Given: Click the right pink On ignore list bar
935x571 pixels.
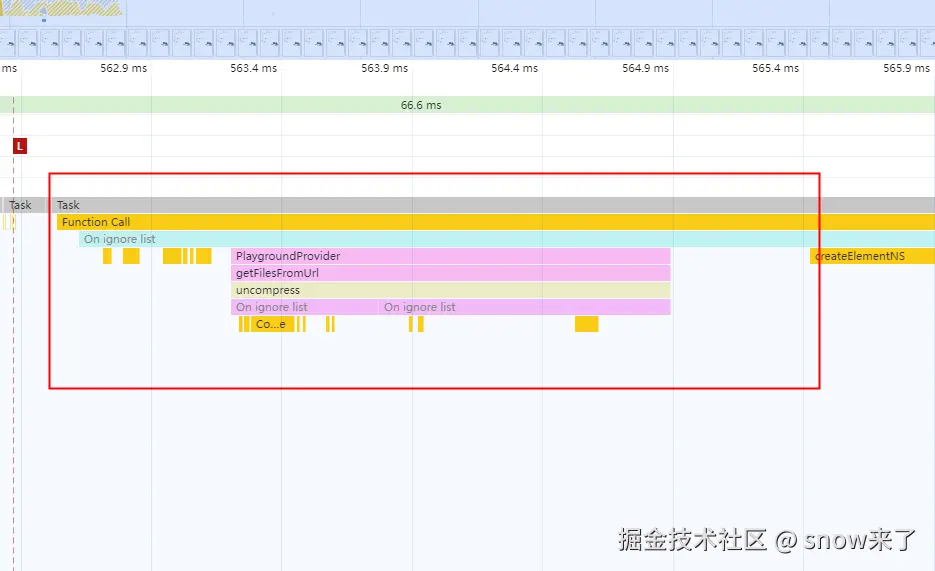Looking at the screenshot, I should (525, 307).
